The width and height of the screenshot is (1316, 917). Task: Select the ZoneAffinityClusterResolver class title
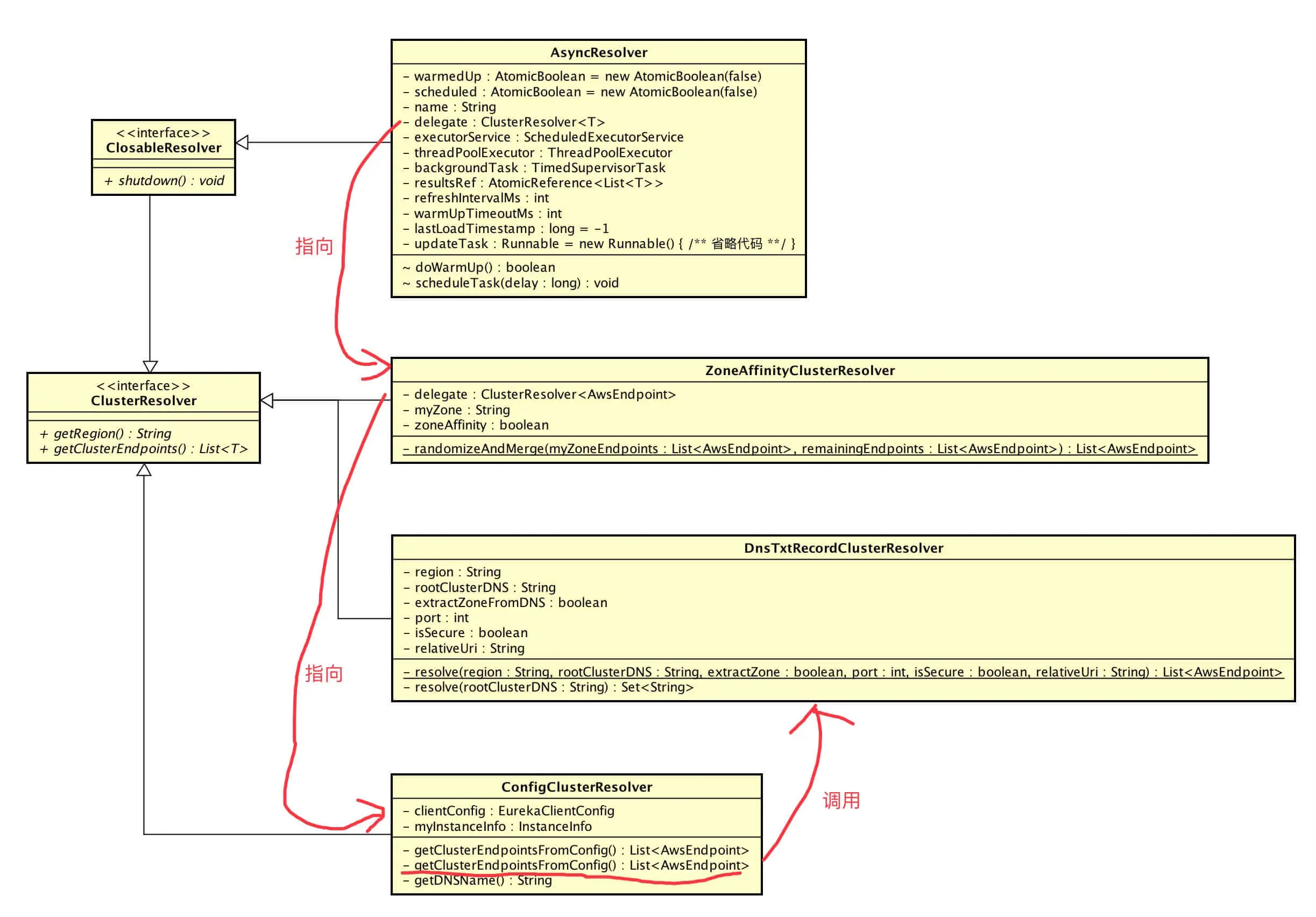pyautogui.click(x=799, y=371)
